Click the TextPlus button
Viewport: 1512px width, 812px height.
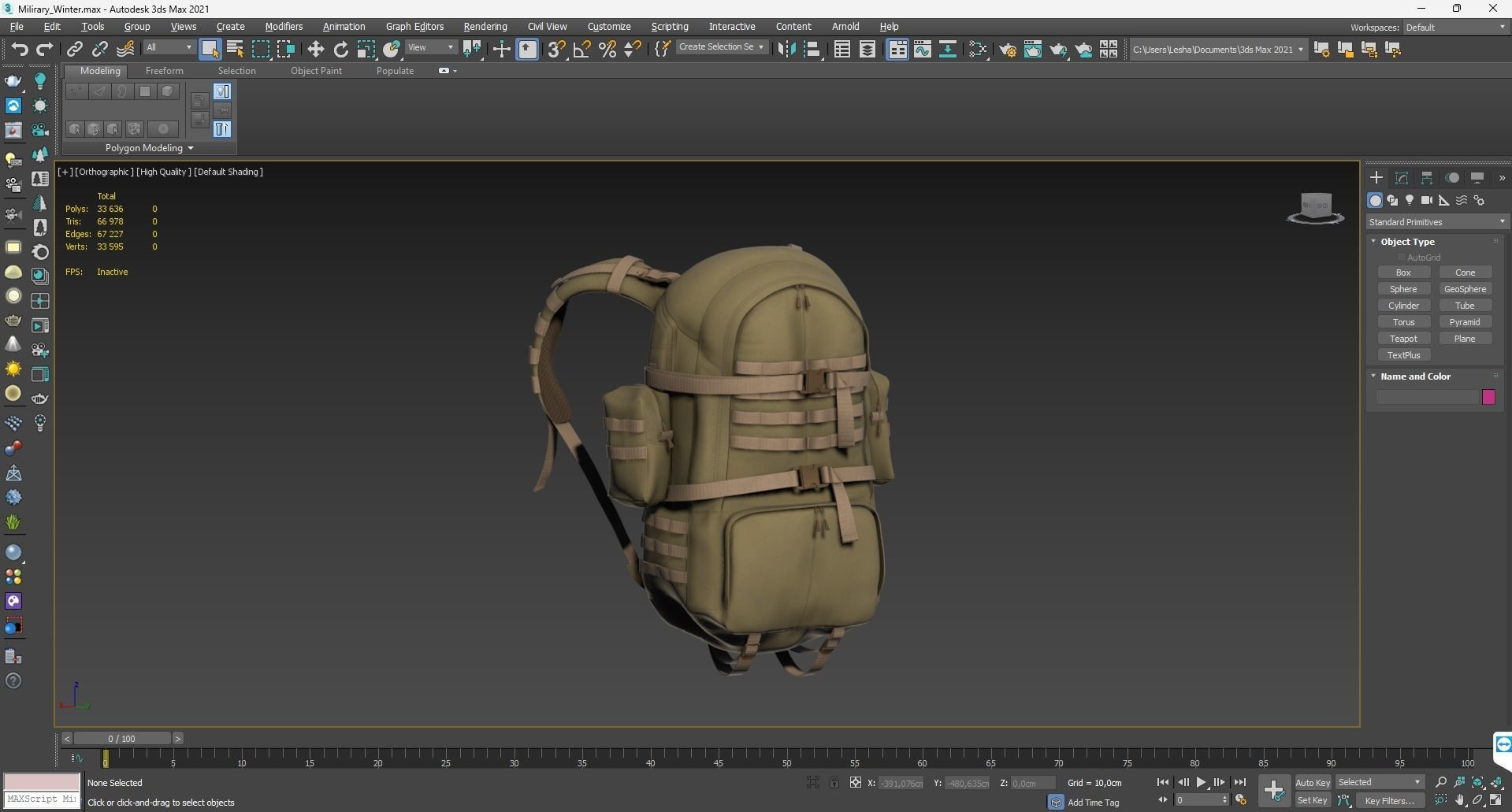tap(1403, 355)
